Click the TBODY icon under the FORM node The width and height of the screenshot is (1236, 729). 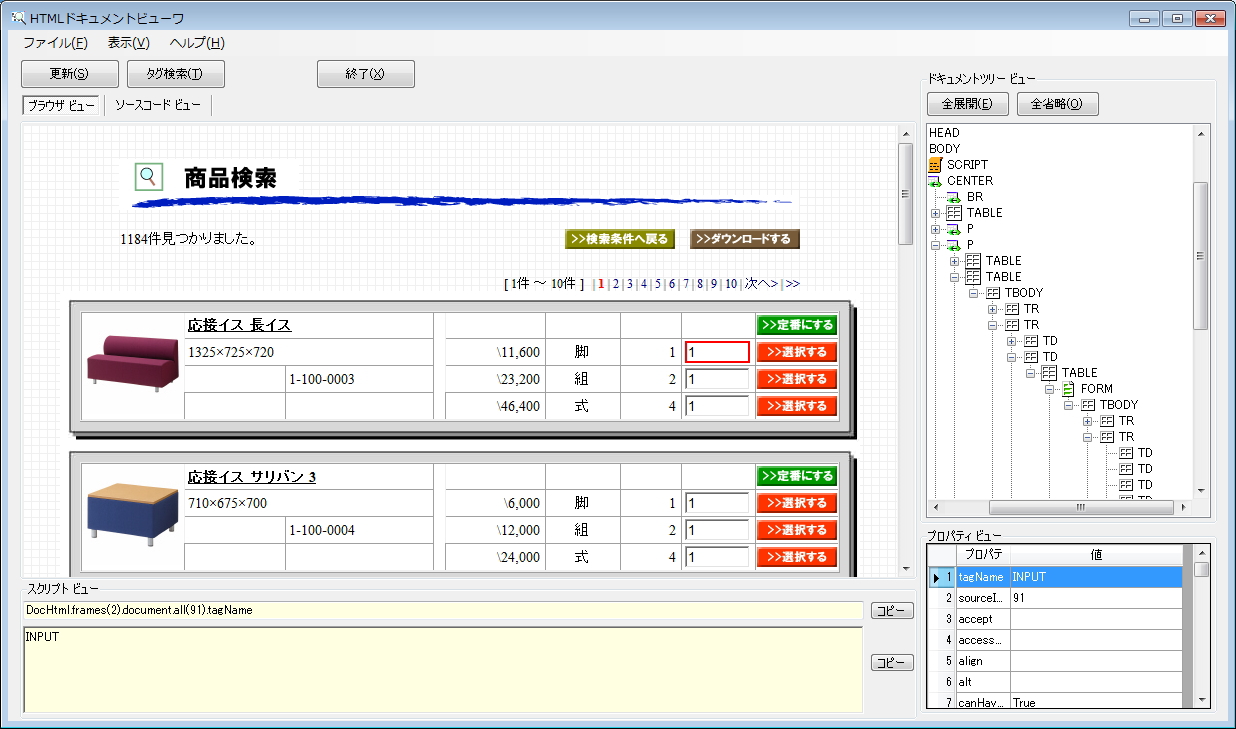coord(1087,405)
